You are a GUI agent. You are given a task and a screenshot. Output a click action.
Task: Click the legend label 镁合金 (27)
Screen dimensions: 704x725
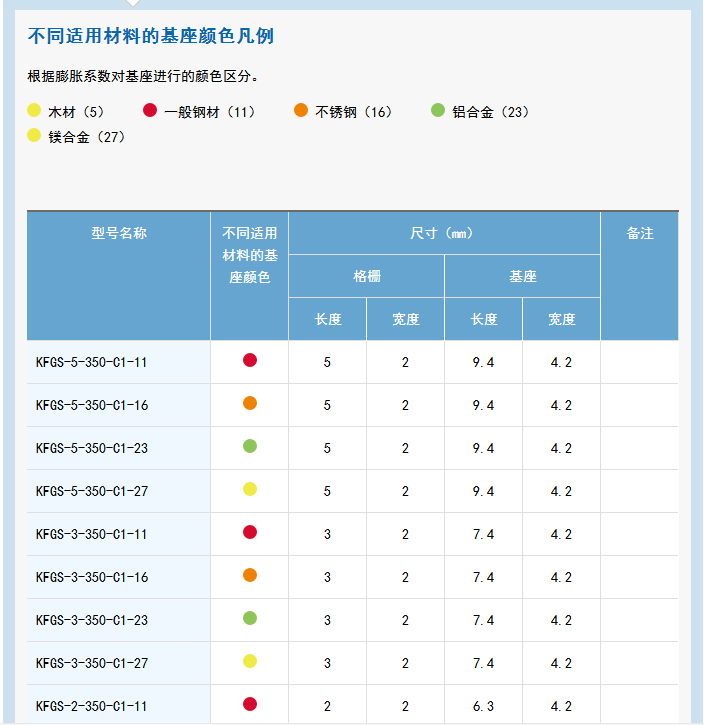(x=87, y=137)
